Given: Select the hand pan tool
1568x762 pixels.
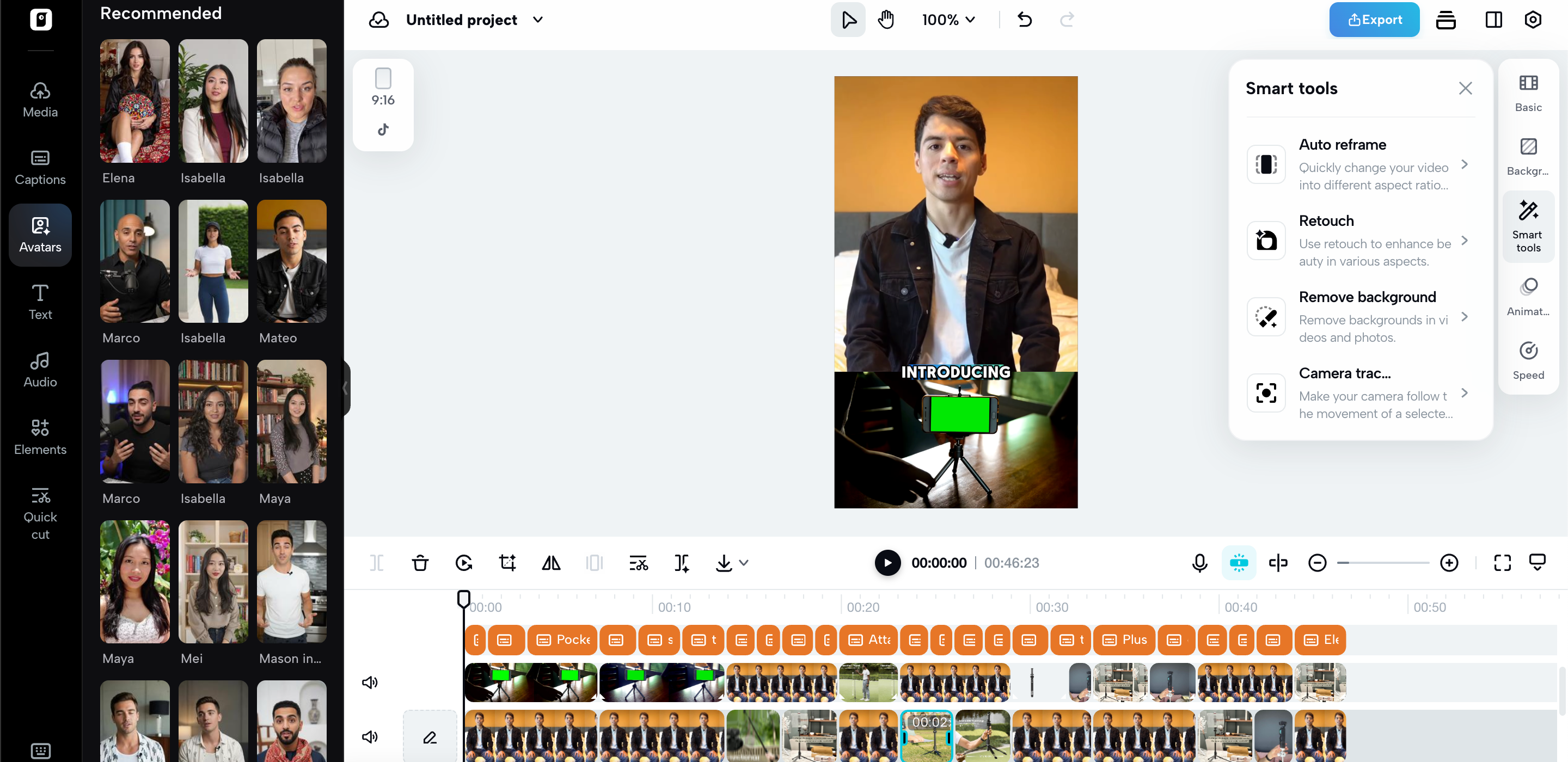Looking at the screenshot, I should 886,20.
